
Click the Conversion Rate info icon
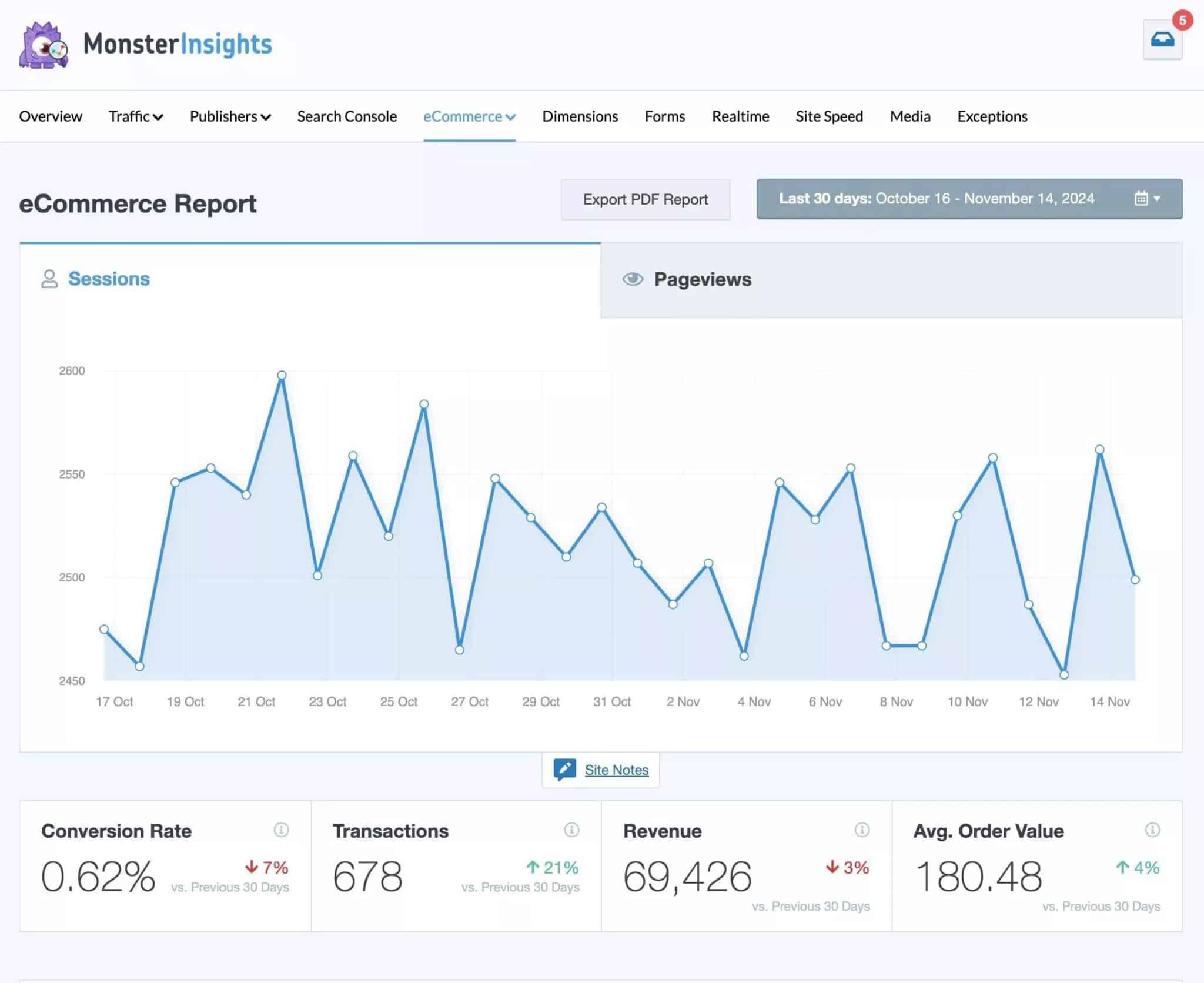pos(281,830)
